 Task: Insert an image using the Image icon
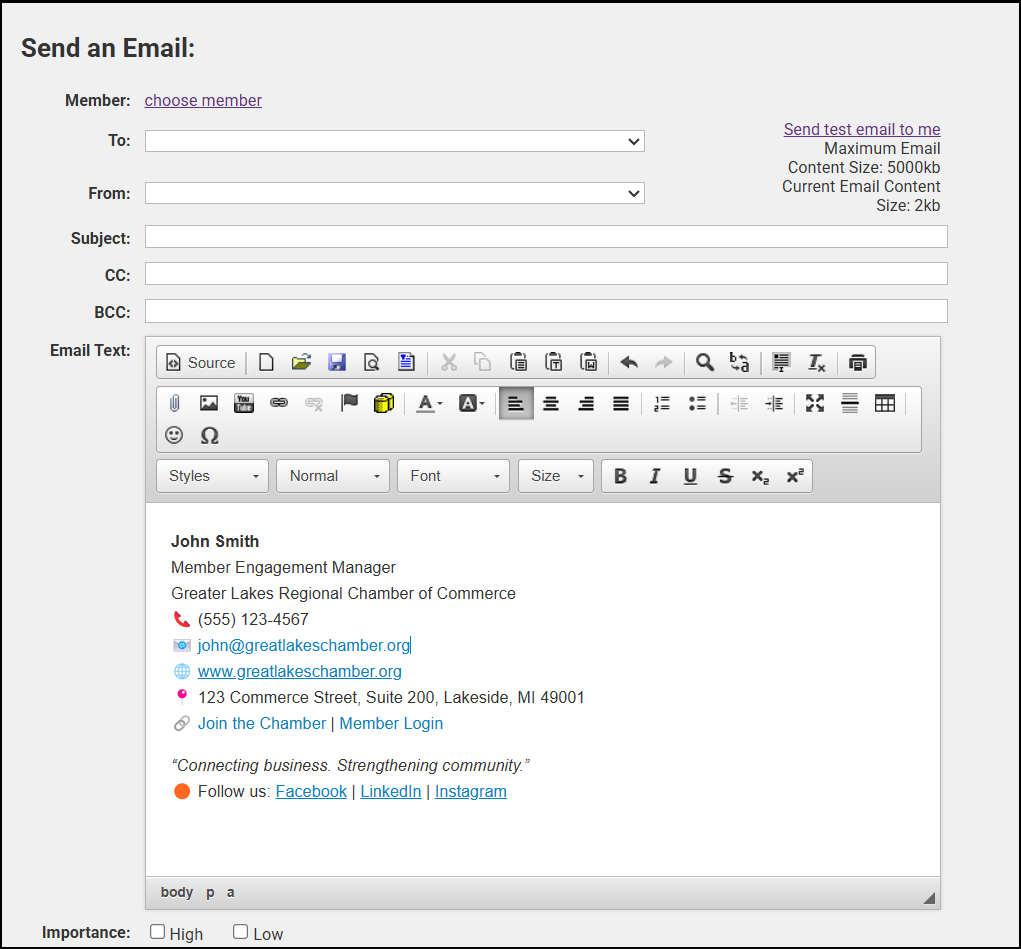tap(209, 403)
